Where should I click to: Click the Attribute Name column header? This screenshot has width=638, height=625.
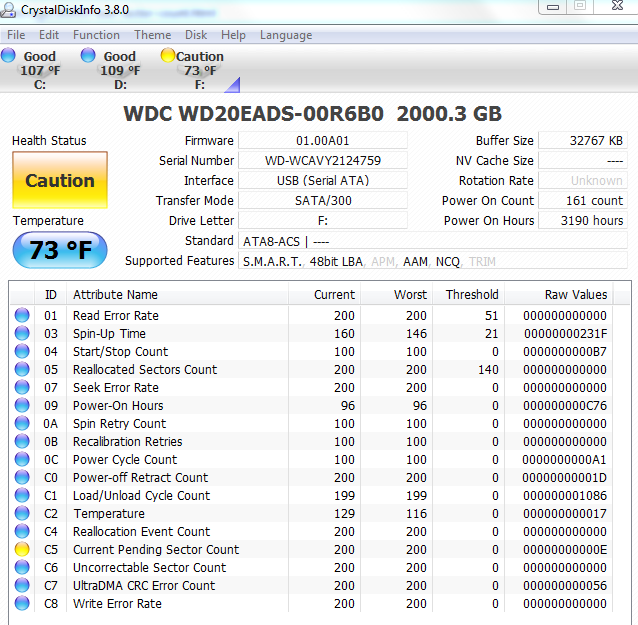point(177,294)
